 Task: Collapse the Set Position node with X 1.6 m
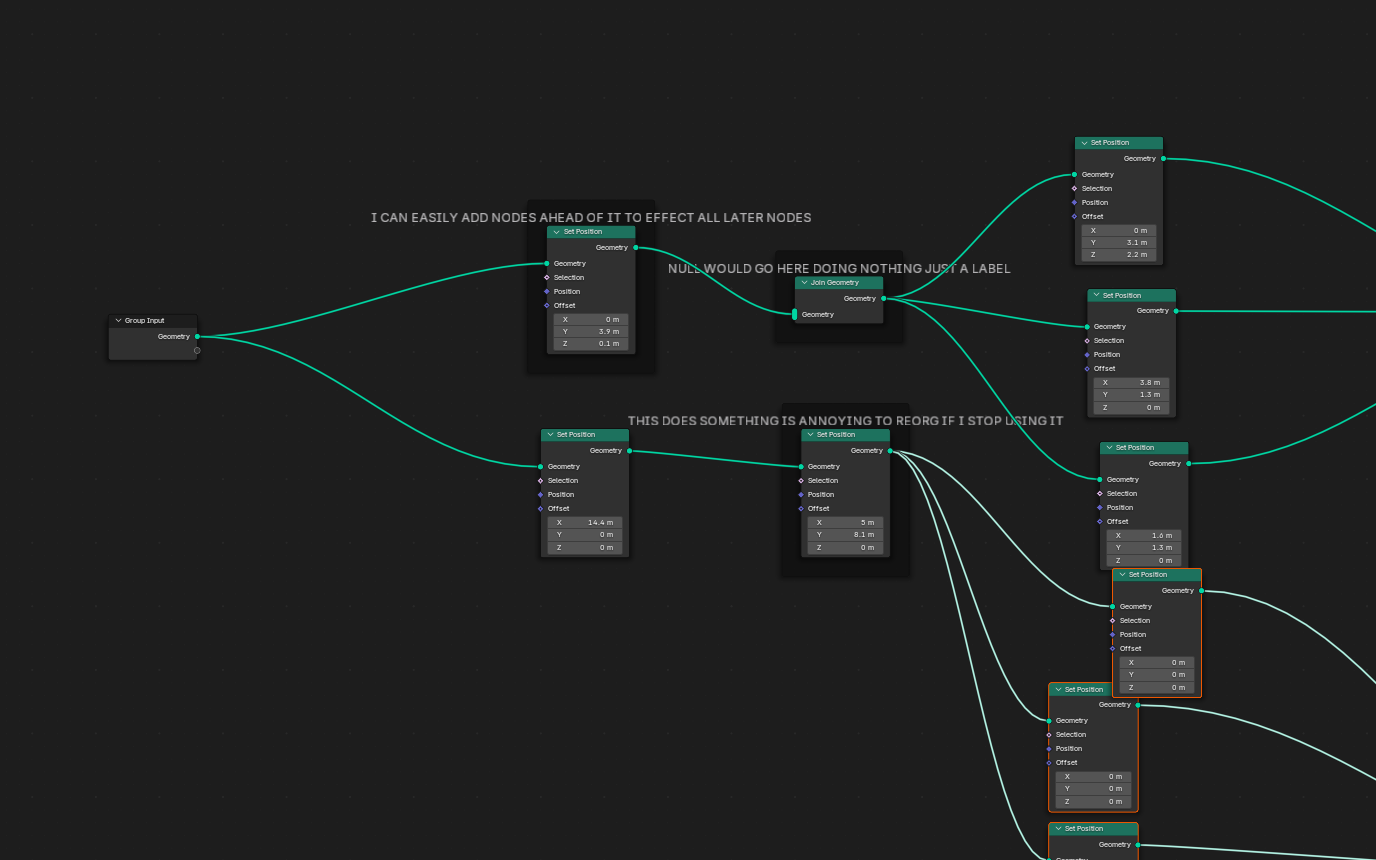click(1110, 448)
